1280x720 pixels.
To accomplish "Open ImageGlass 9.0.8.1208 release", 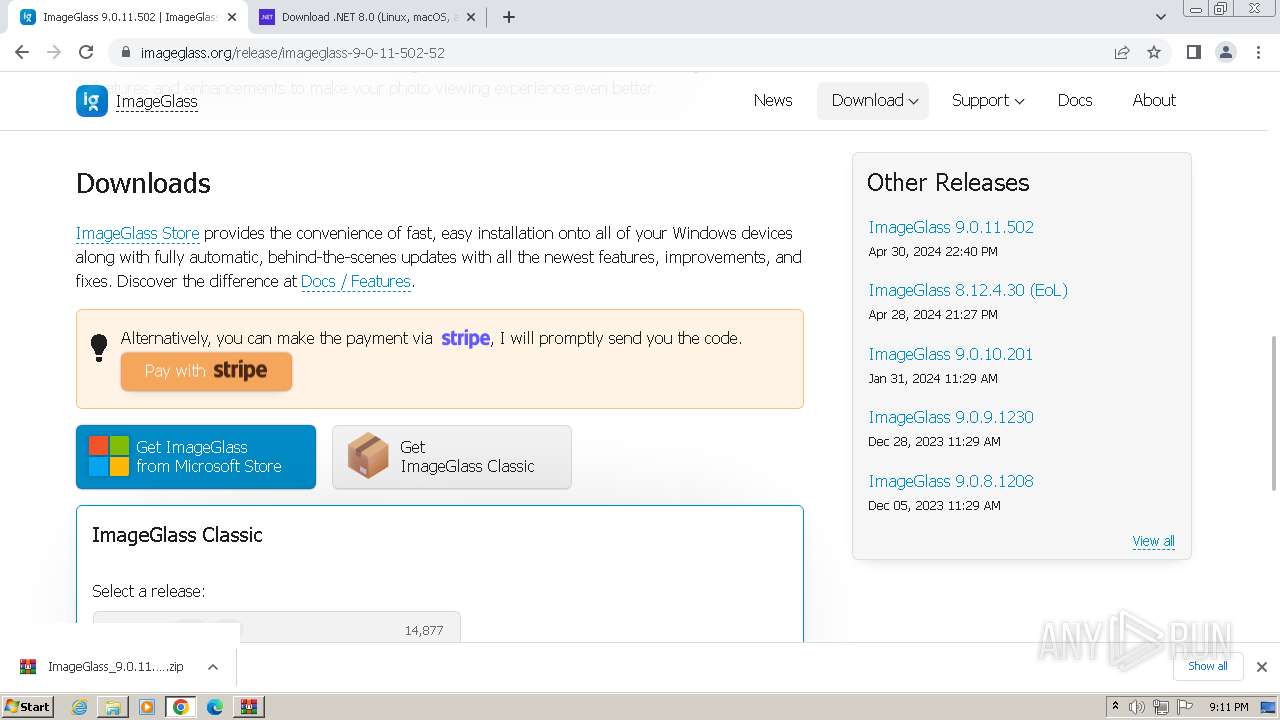I will 951,481.
